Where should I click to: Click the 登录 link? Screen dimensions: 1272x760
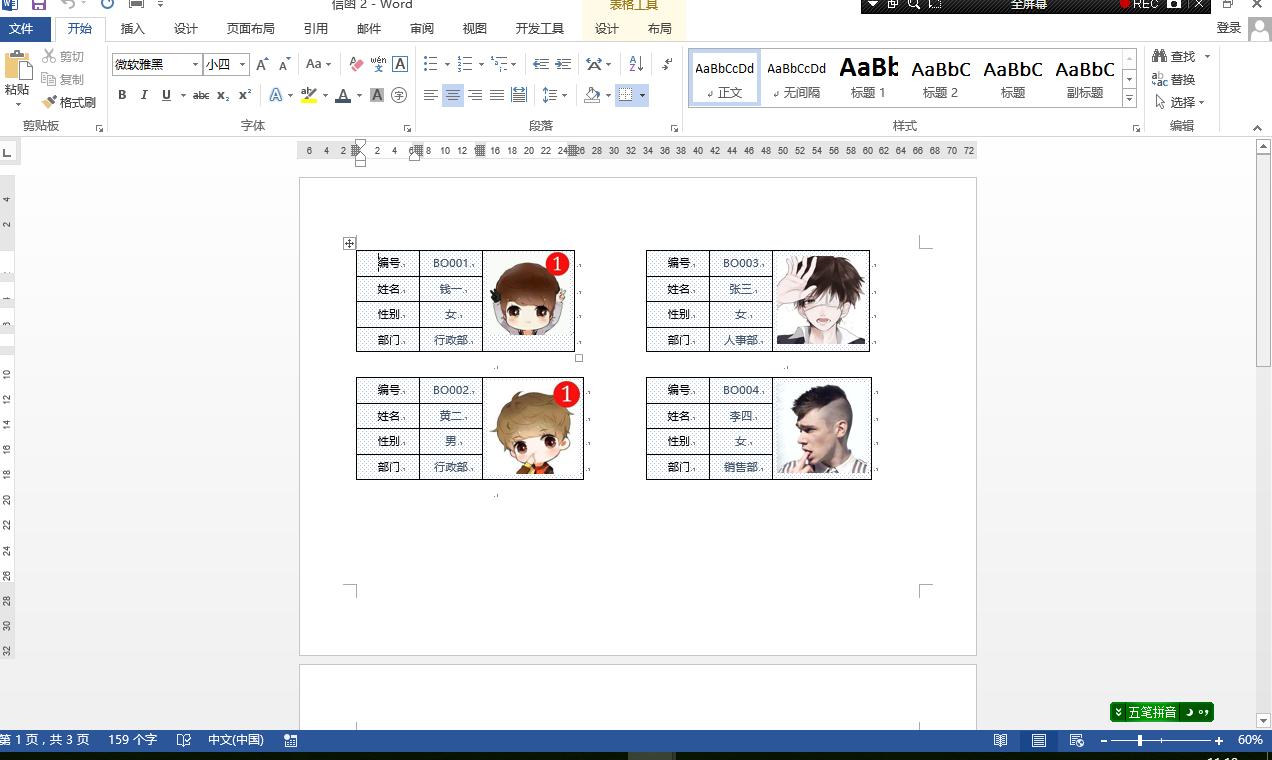tap(1229, 28)
